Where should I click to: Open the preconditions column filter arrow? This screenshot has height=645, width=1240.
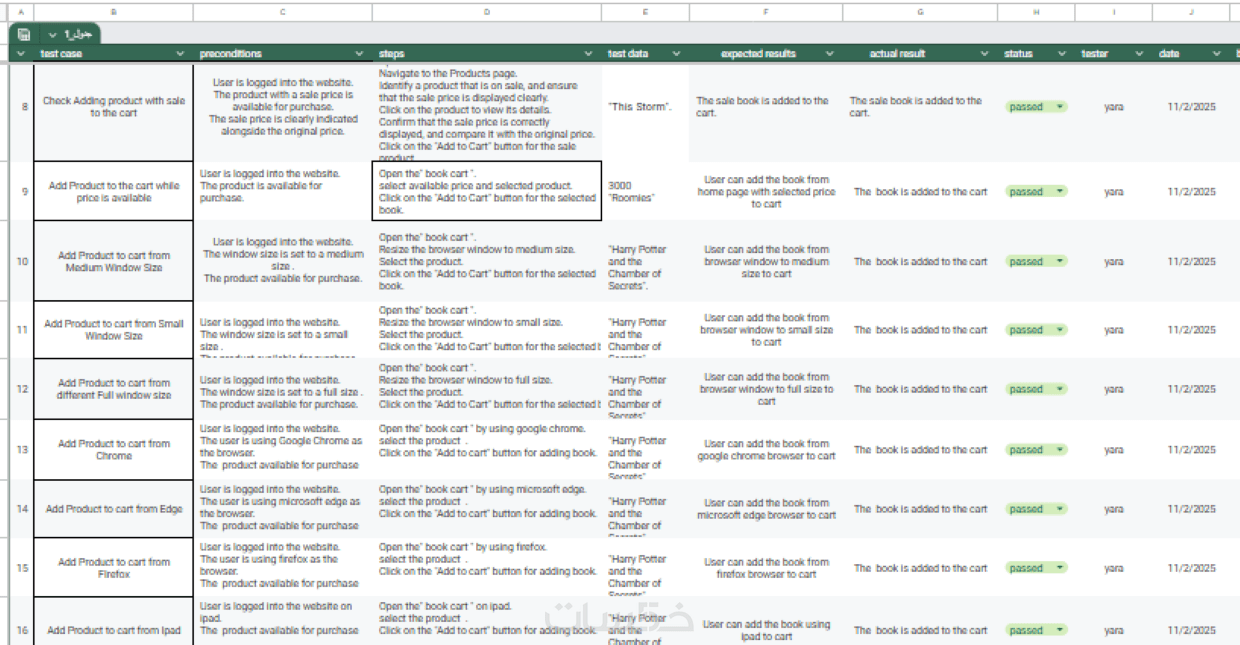click(359, 54)
